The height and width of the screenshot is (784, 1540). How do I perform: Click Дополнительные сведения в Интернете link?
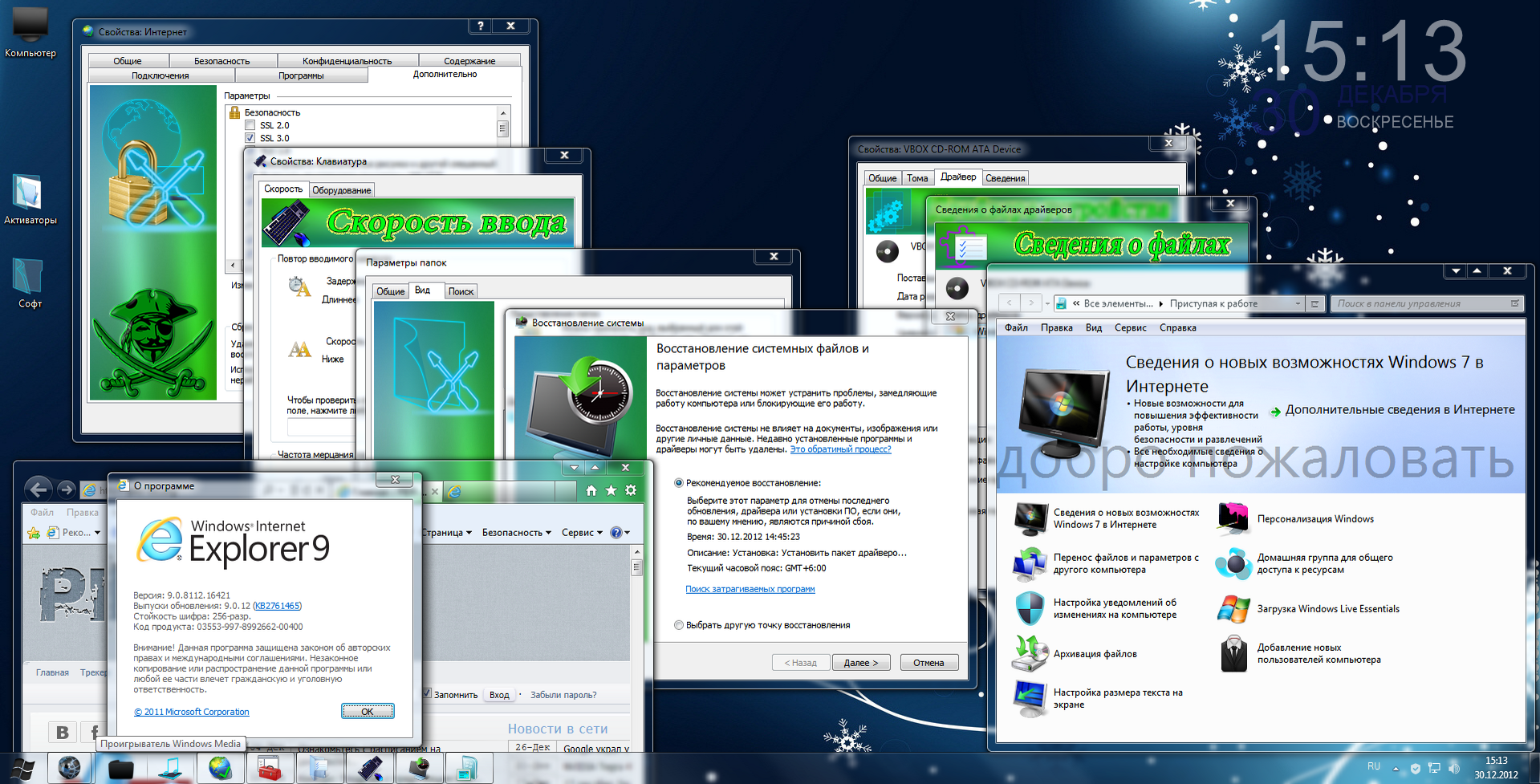[1400, 410]
